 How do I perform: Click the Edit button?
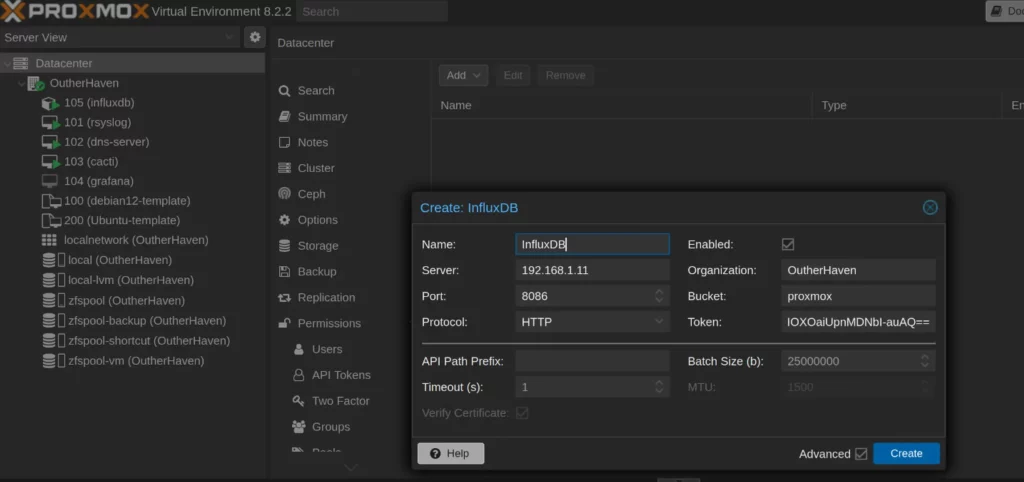tap(513, 75)
